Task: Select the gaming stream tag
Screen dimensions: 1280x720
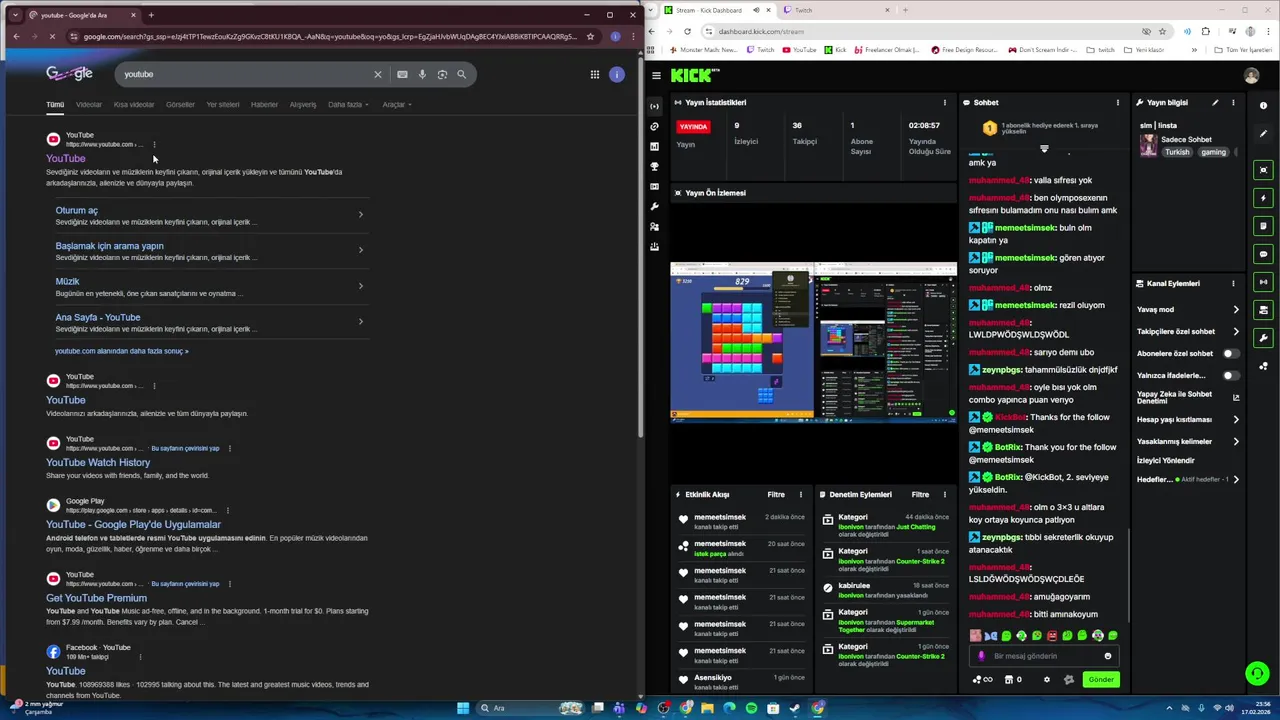Action: (x=1213, y=152)
